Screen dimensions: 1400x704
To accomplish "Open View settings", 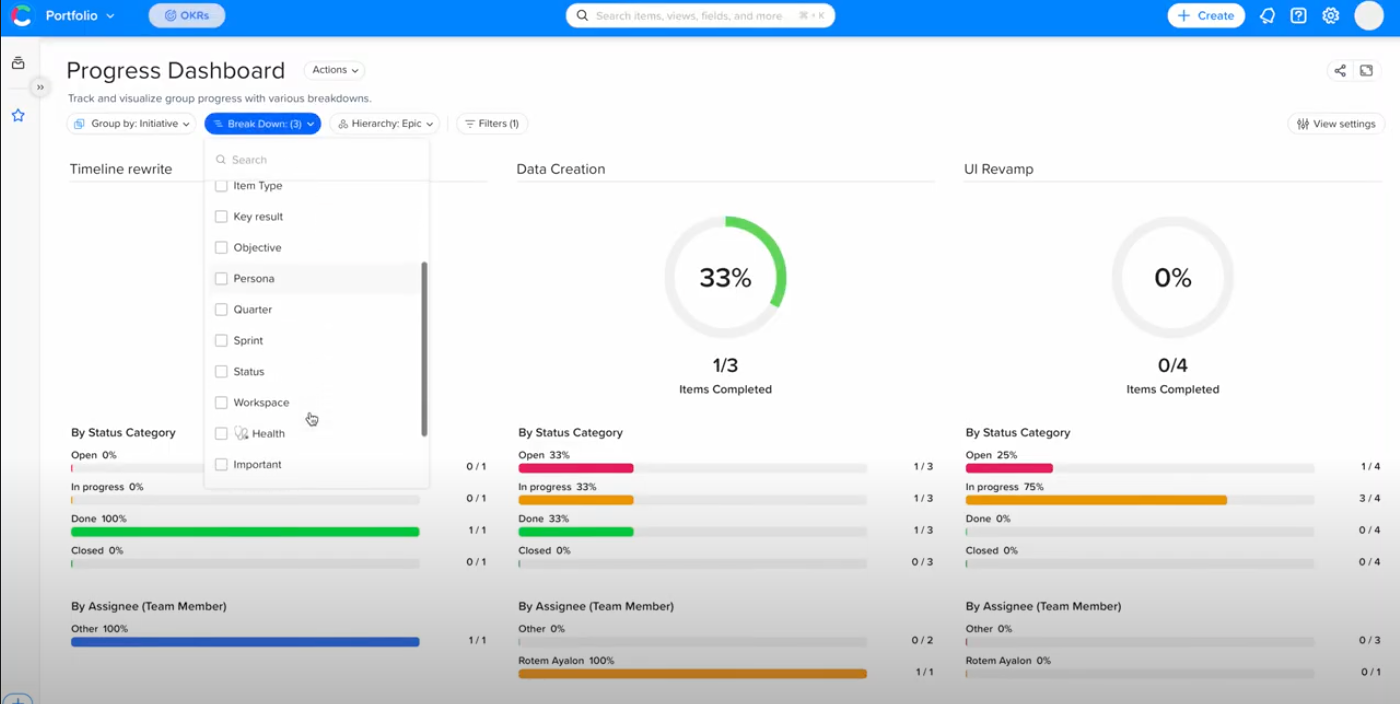I will click(x=1336, y=124).
